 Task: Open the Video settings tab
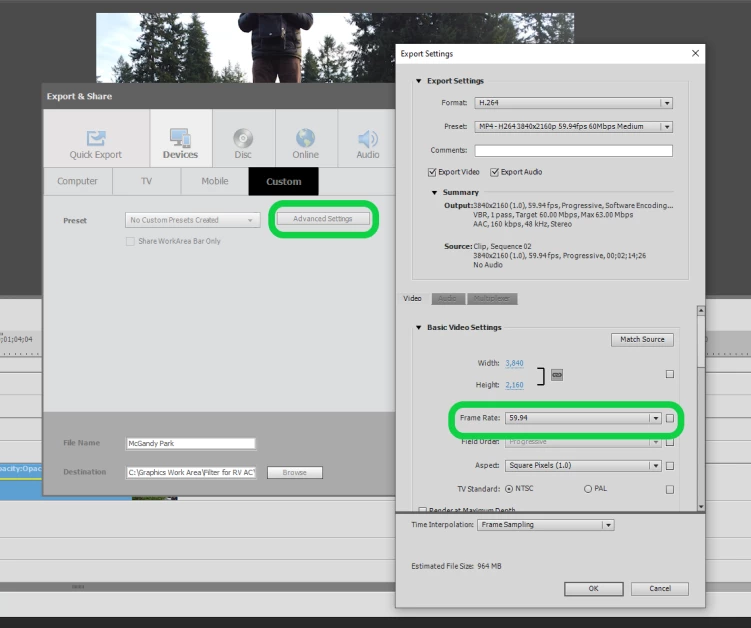(x=412, y=298)
